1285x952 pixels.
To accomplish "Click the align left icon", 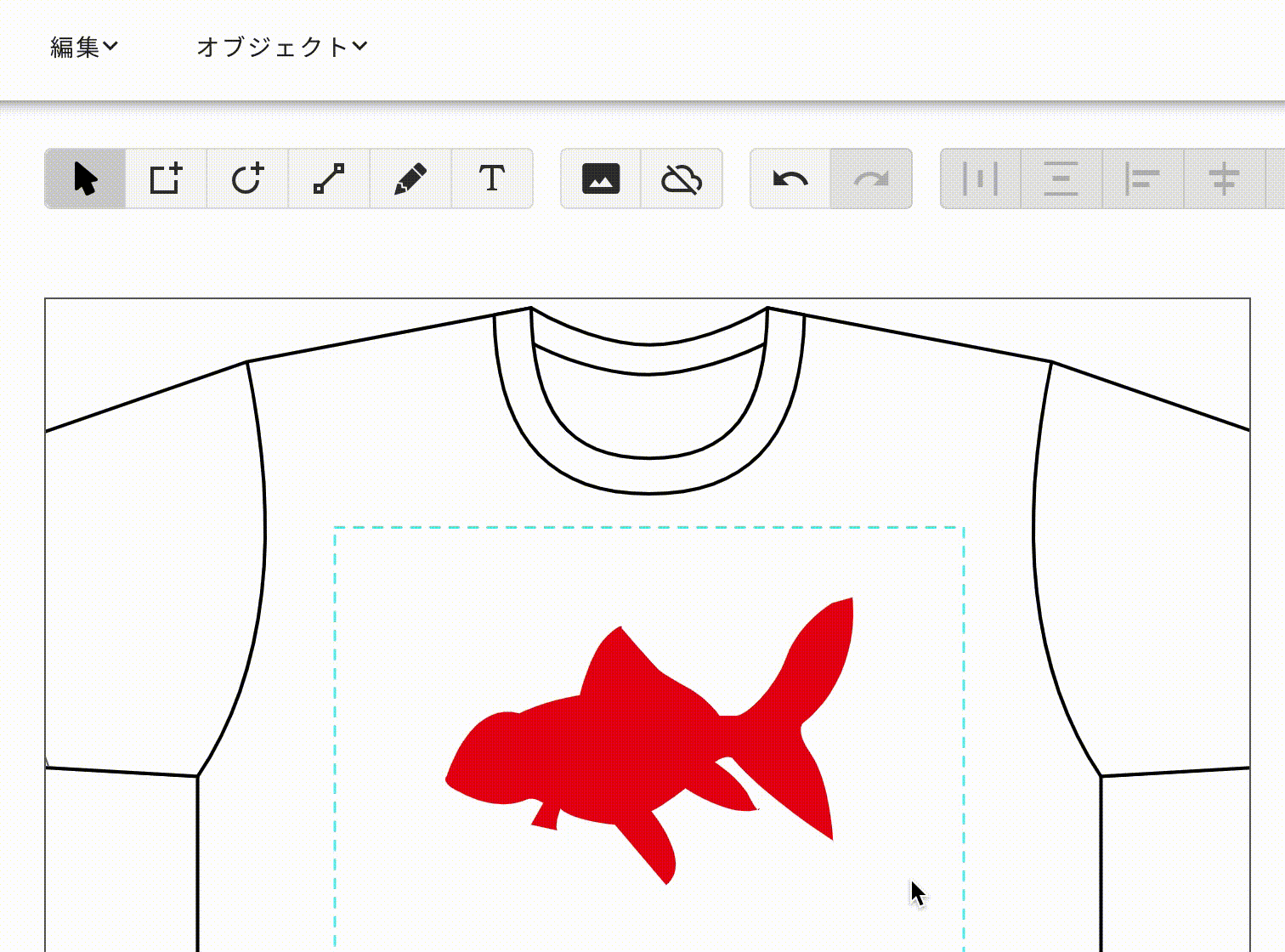I will (x=1141, y=179).
